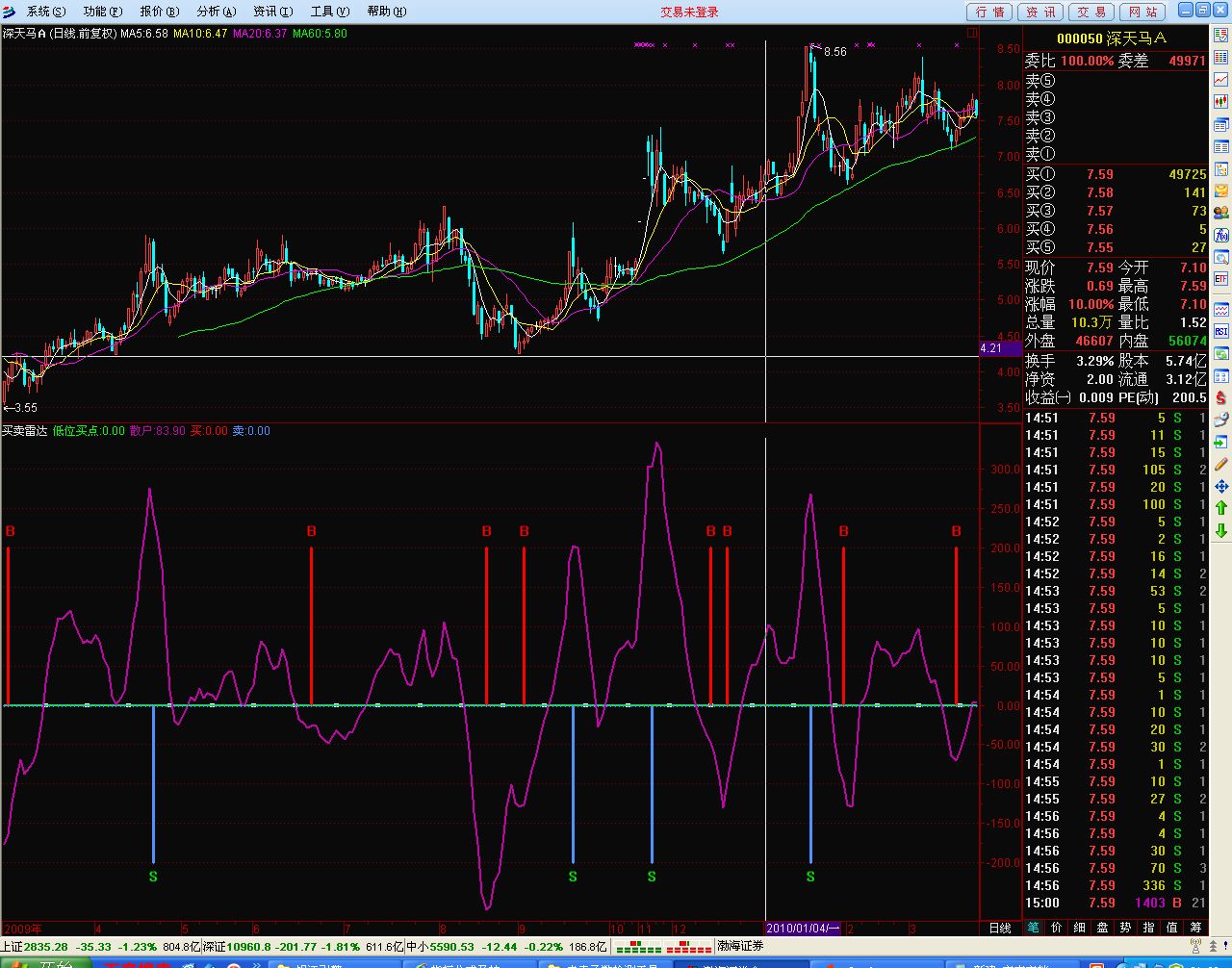Open the red trend line chart icon
The height and width of the screenshot is (968, 1232).
pos(1221,80)
